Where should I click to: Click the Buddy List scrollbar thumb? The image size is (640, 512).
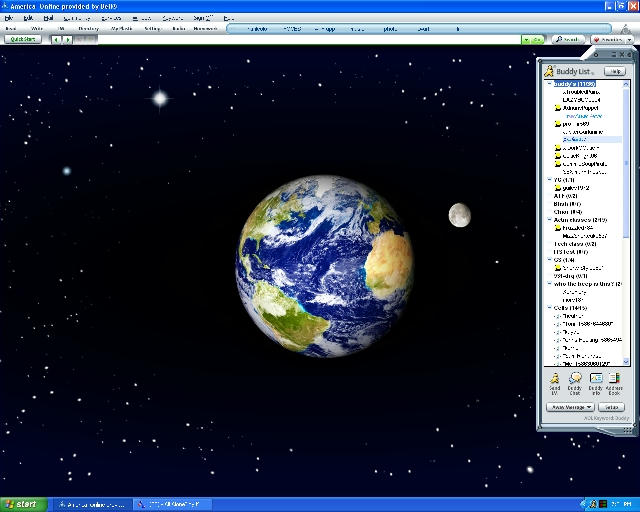(626, 163)
